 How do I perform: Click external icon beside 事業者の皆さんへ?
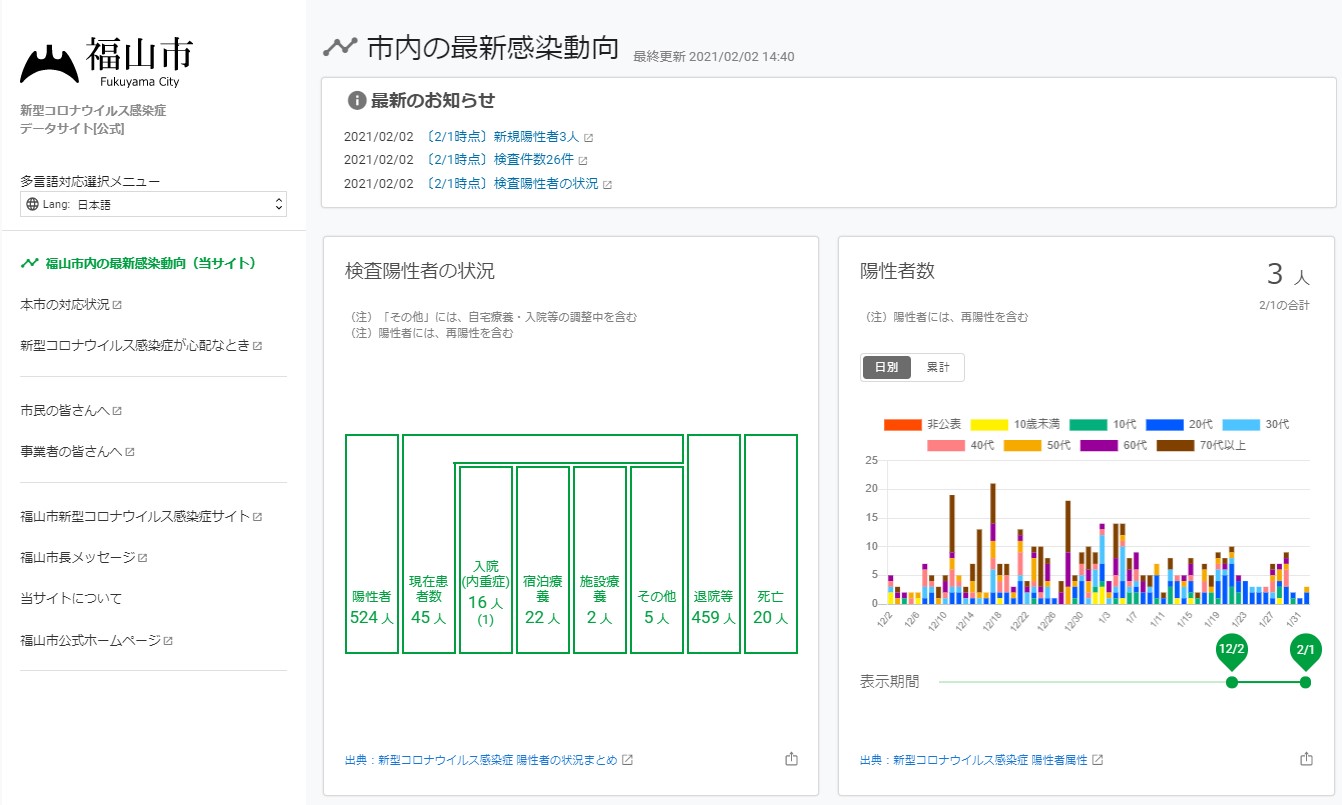130,451
